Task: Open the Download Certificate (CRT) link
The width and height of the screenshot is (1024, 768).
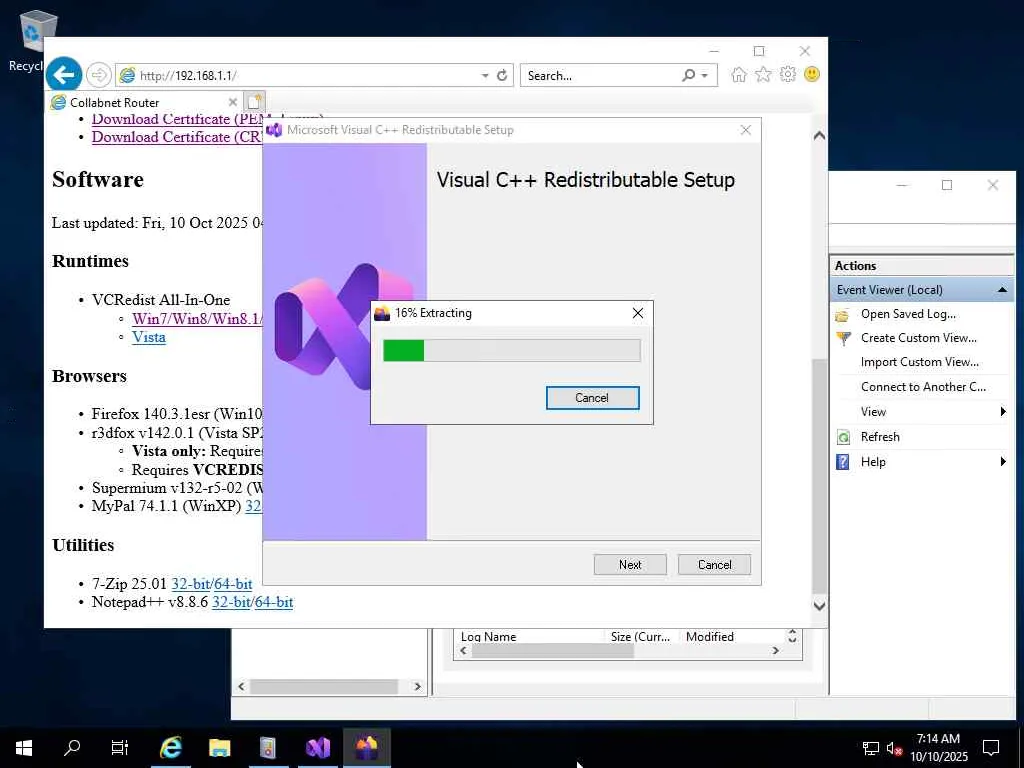Action: click(176, 136)
